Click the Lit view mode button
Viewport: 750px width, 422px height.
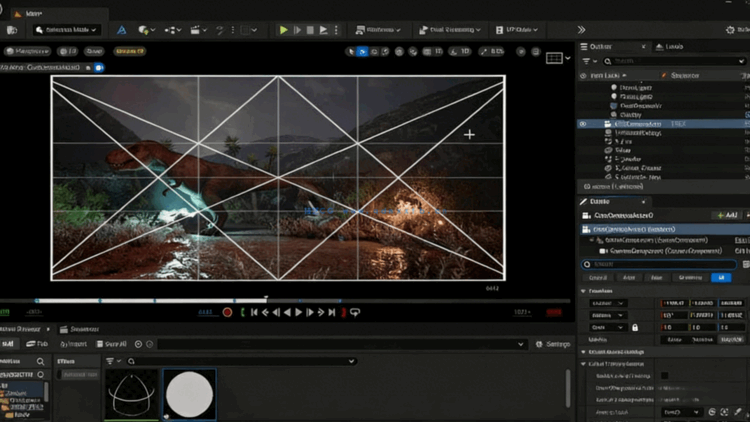pos(67,51)
